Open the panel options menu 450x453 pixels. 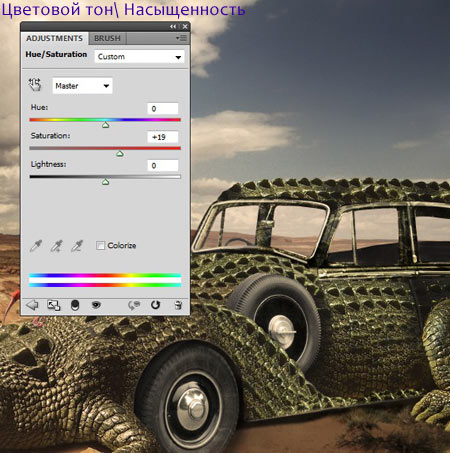(x=181, y=38)
